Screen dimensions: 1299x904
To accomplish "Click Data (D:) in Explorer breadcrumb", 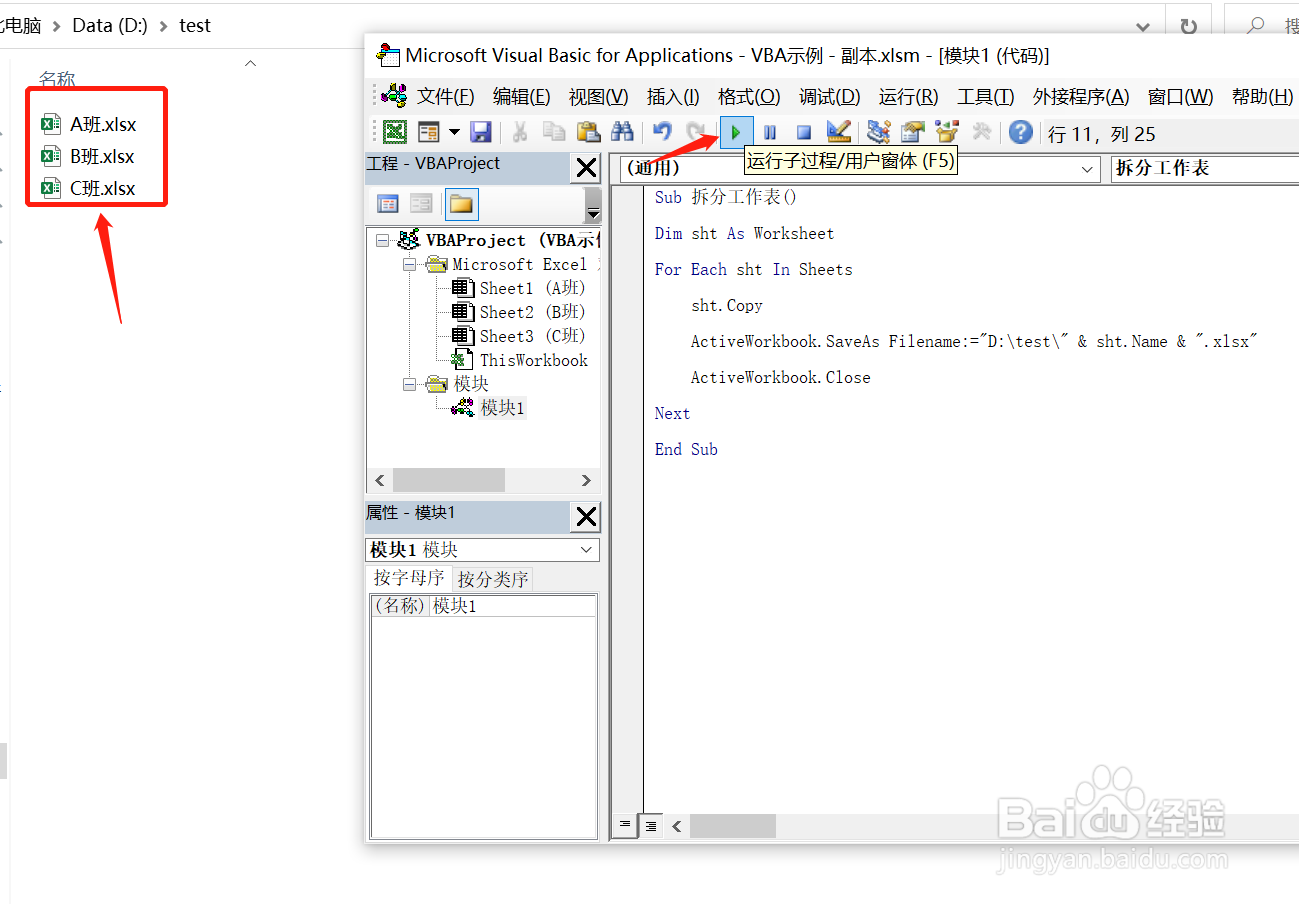I will (x=110, y=26).
